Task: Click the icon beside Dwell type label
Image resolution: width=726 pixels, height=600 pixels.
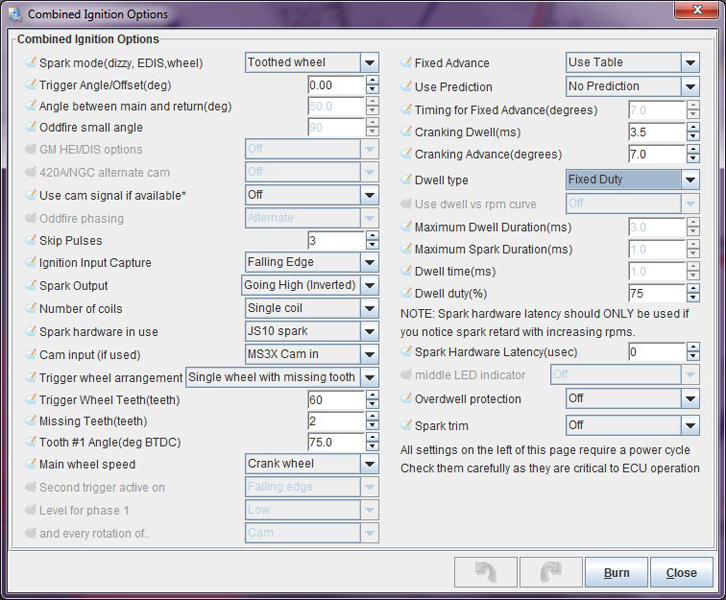Action: click(406, 180)
